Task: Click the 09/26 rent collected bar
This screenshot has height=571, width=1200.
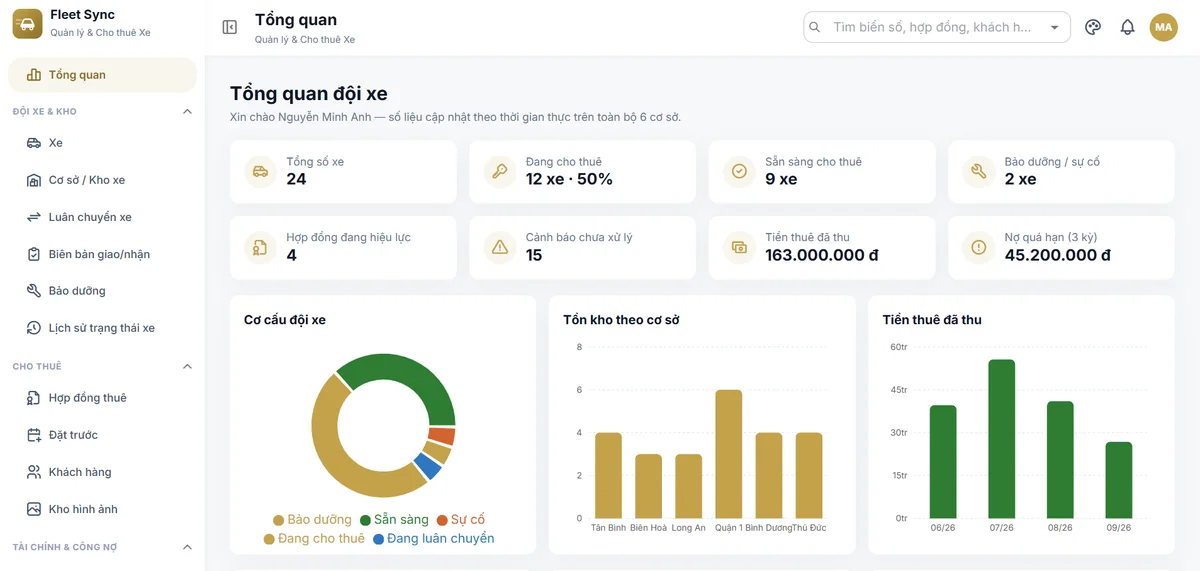Action: click(1119, 480)
